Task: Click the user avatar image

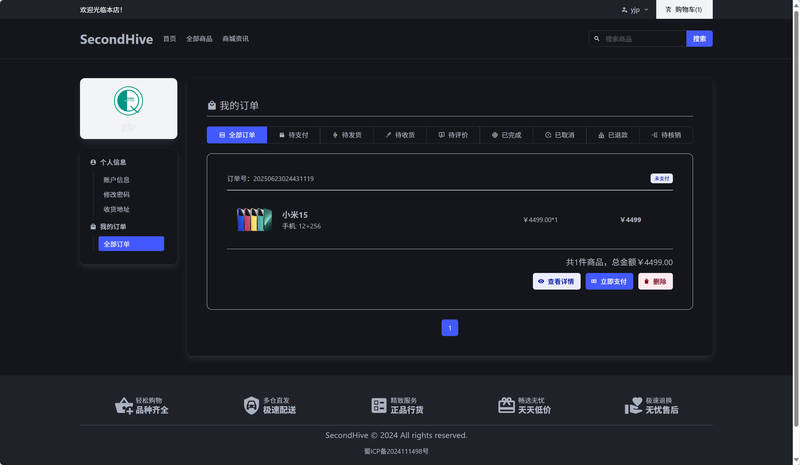Action: [x=129, y=101]
